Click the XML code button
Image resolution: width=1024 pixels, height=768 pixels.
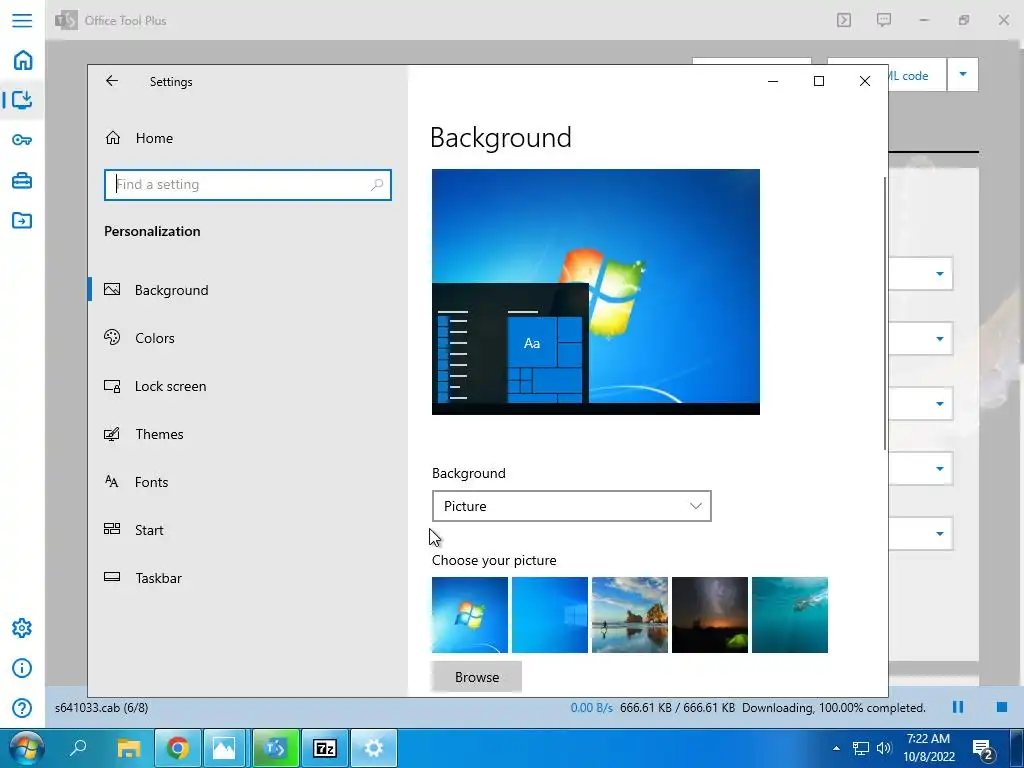pyautogui.click(x=917, y=75)
